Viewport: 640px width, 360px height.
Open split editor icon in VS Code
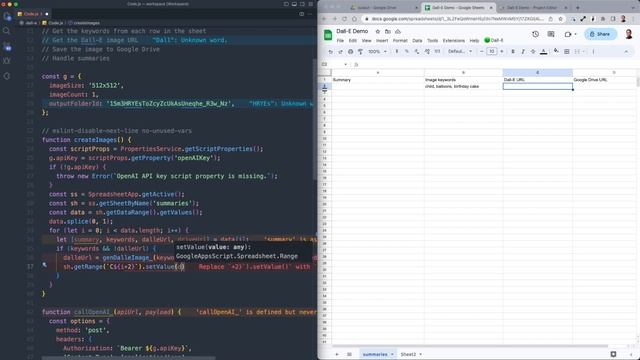[302, 14]
